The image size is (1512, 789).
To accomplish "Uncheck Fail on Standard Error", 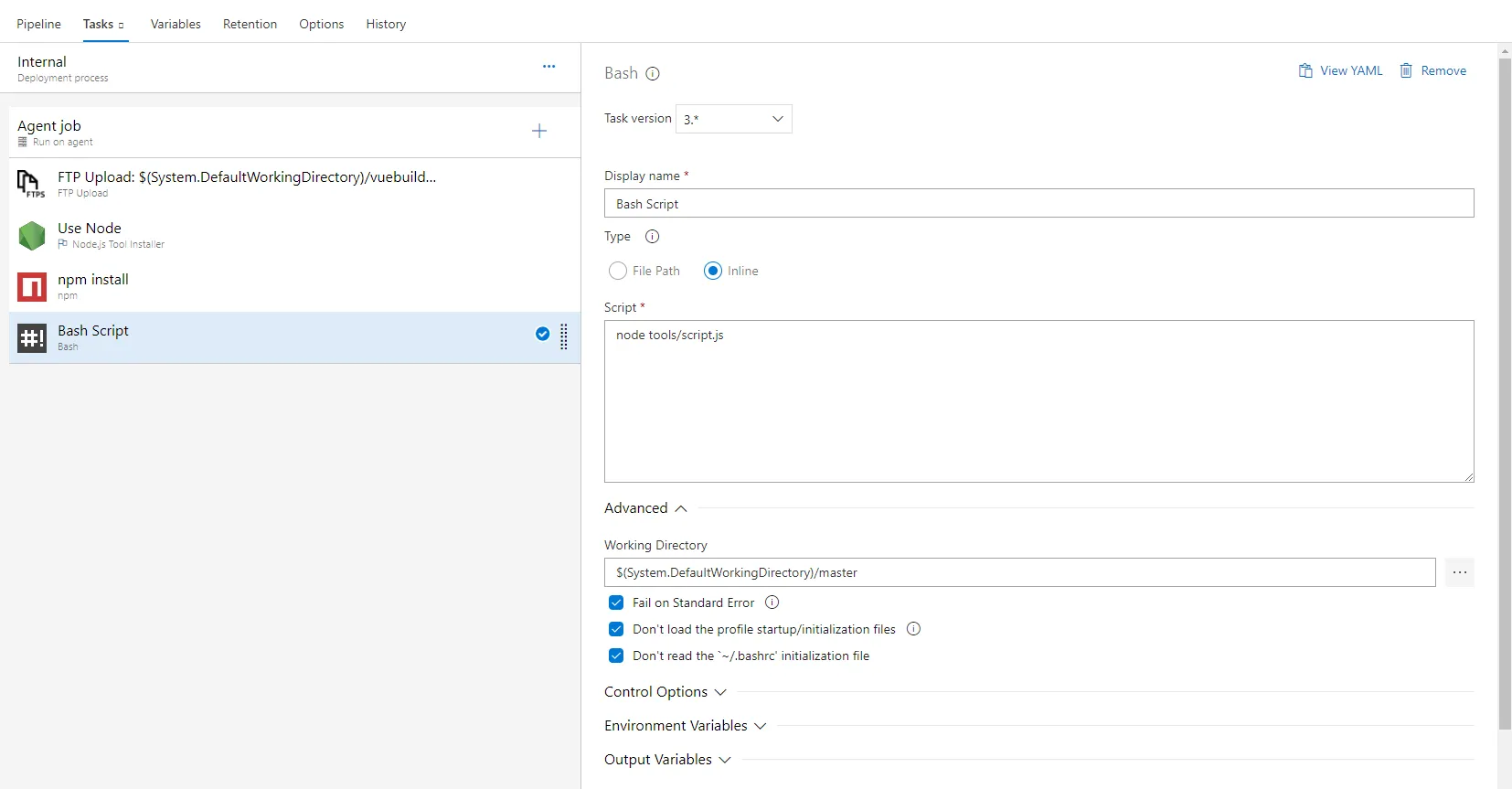I will pos(616,602).
